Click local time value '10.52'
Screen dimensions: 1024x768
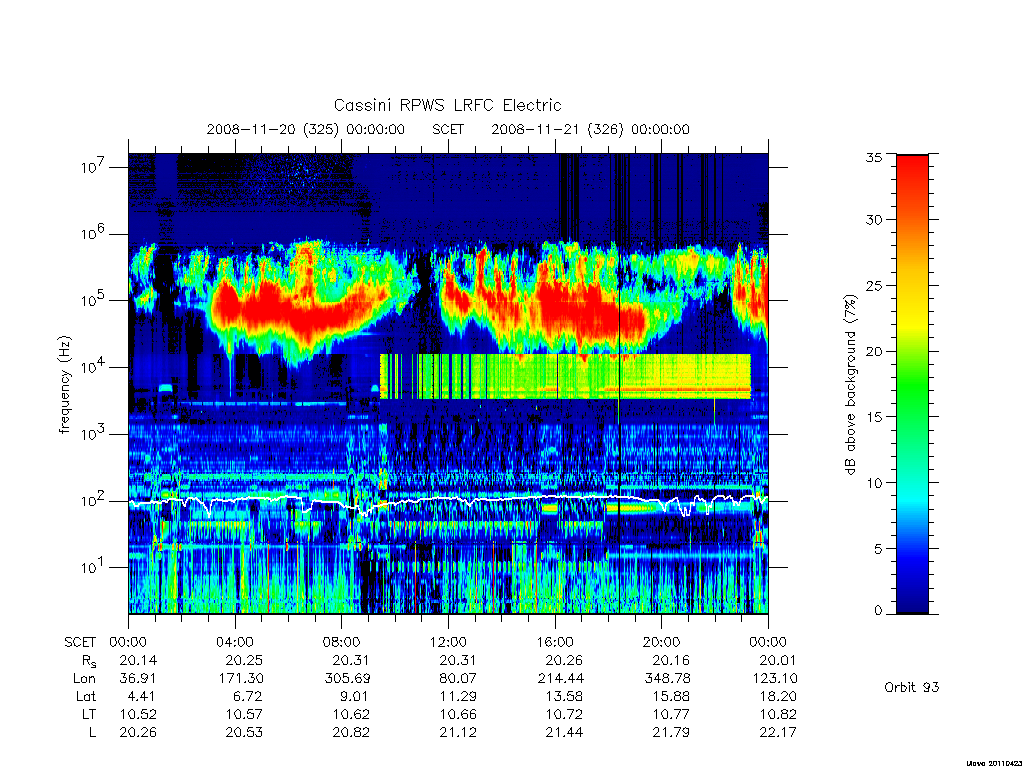pos(138,714)
